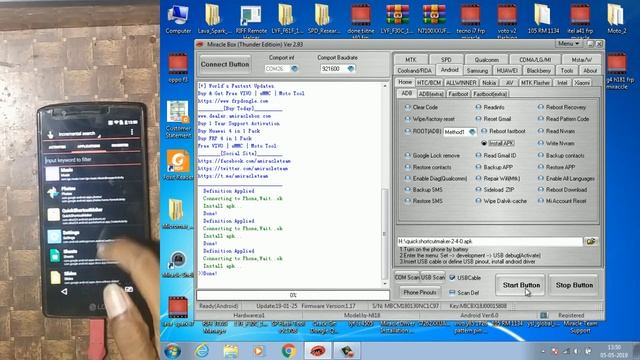
Task: Open the Customer Statement desktop icon
Action: click(x=178, y=120)
